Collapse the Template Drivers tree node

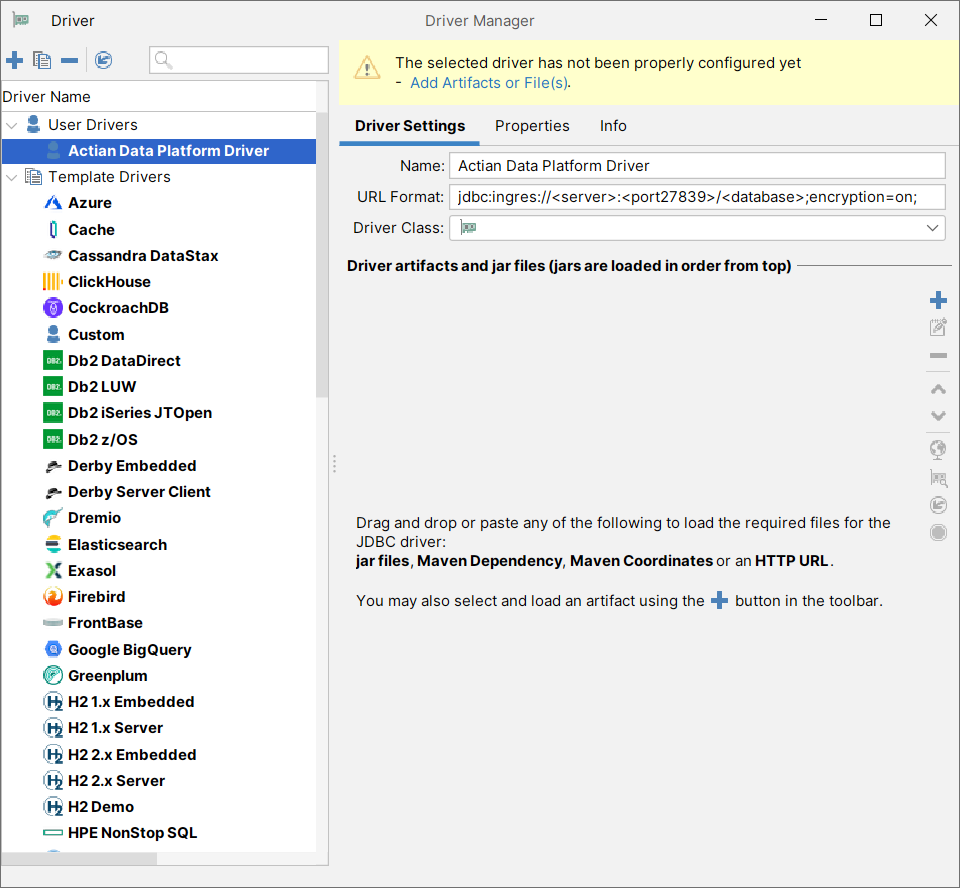click(x=12, y=178)
